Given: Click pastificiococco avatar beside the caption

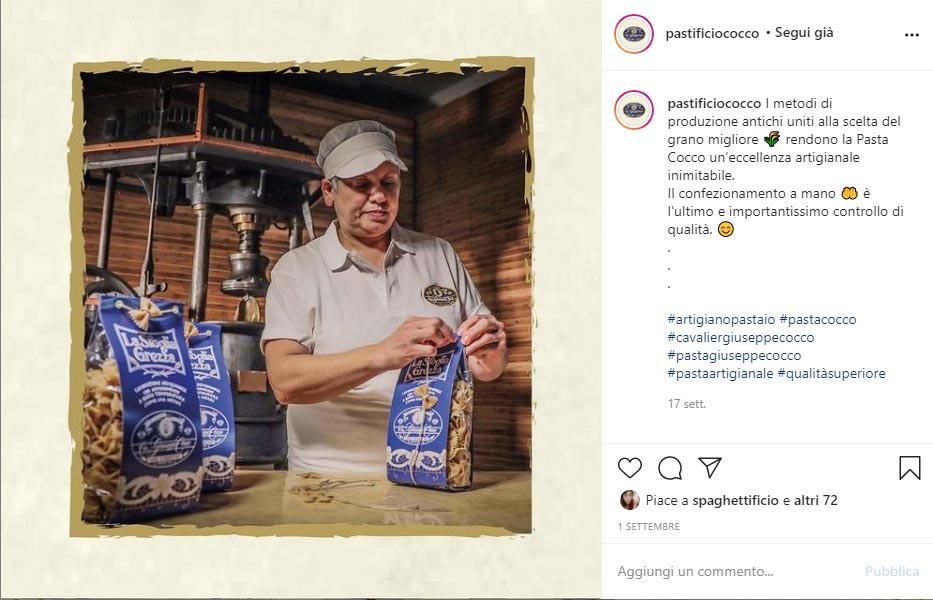Looking at the screenshot, I should coord(634,110).
